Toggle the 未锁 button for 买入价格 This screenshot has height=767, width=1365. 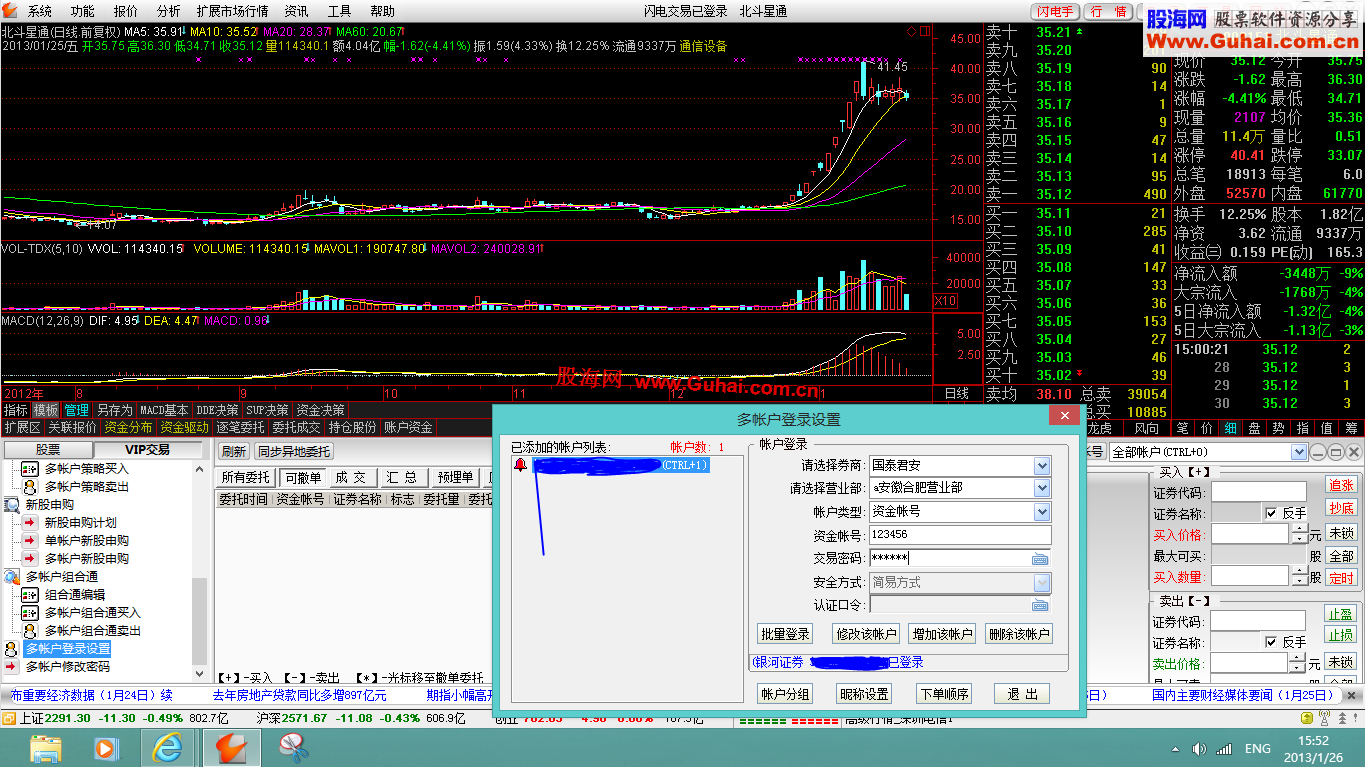(1341, 534)
